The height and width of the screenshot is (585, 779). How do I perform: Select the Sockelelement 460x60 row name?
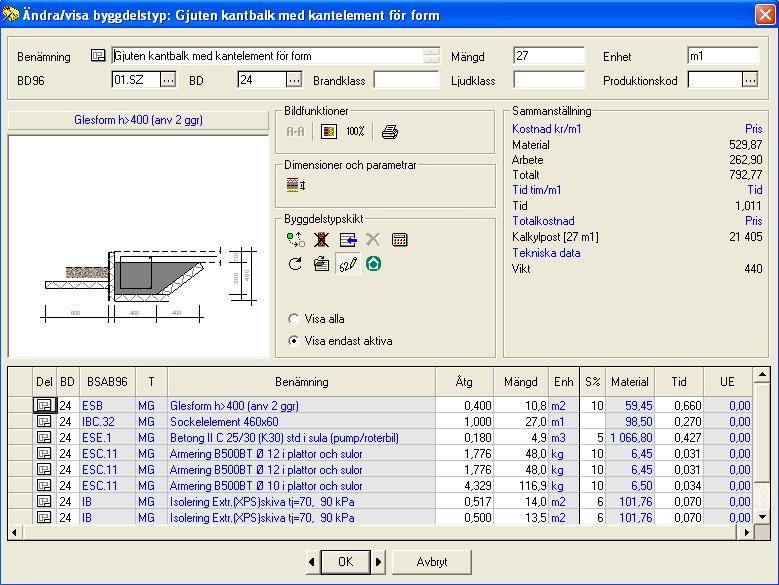224,422
